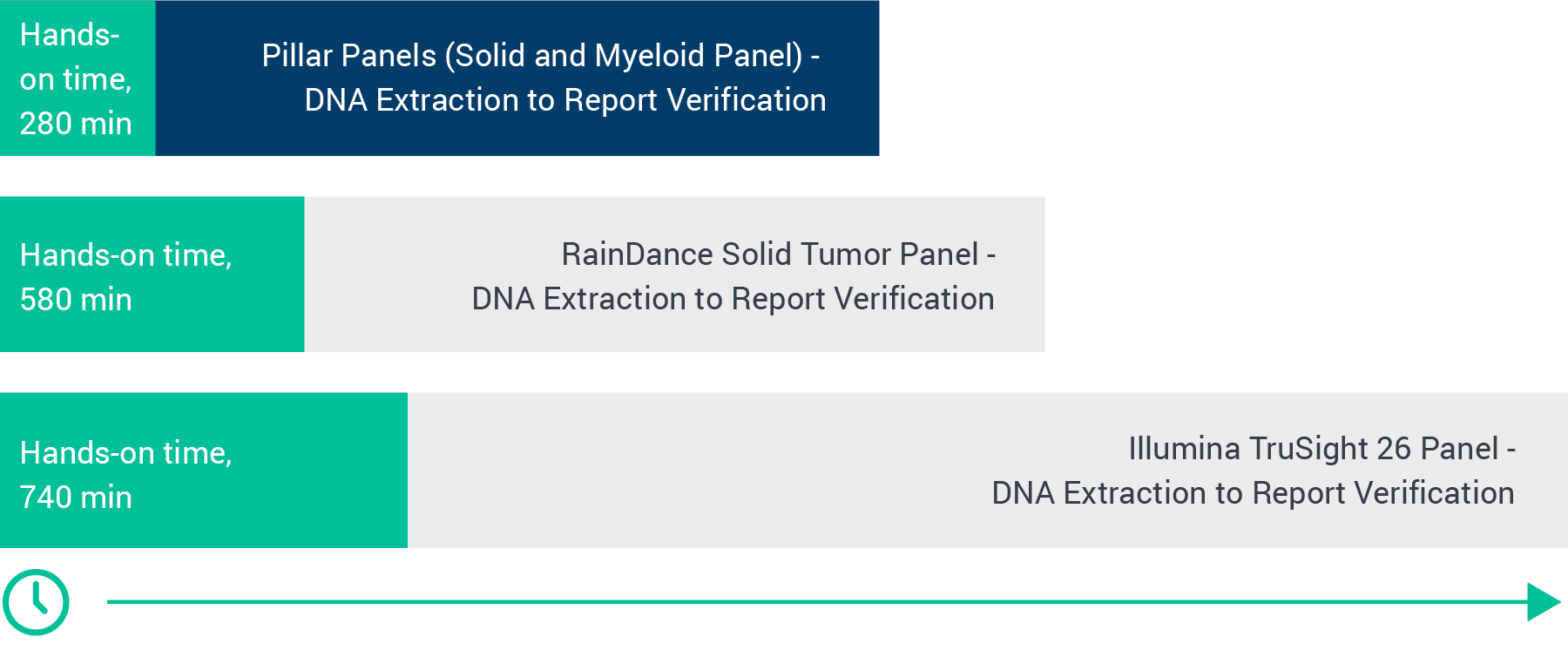Click the RainDance Solid Tumor Panel label
This screenshot has height=664, width=1568.
(x=778, y=254)
